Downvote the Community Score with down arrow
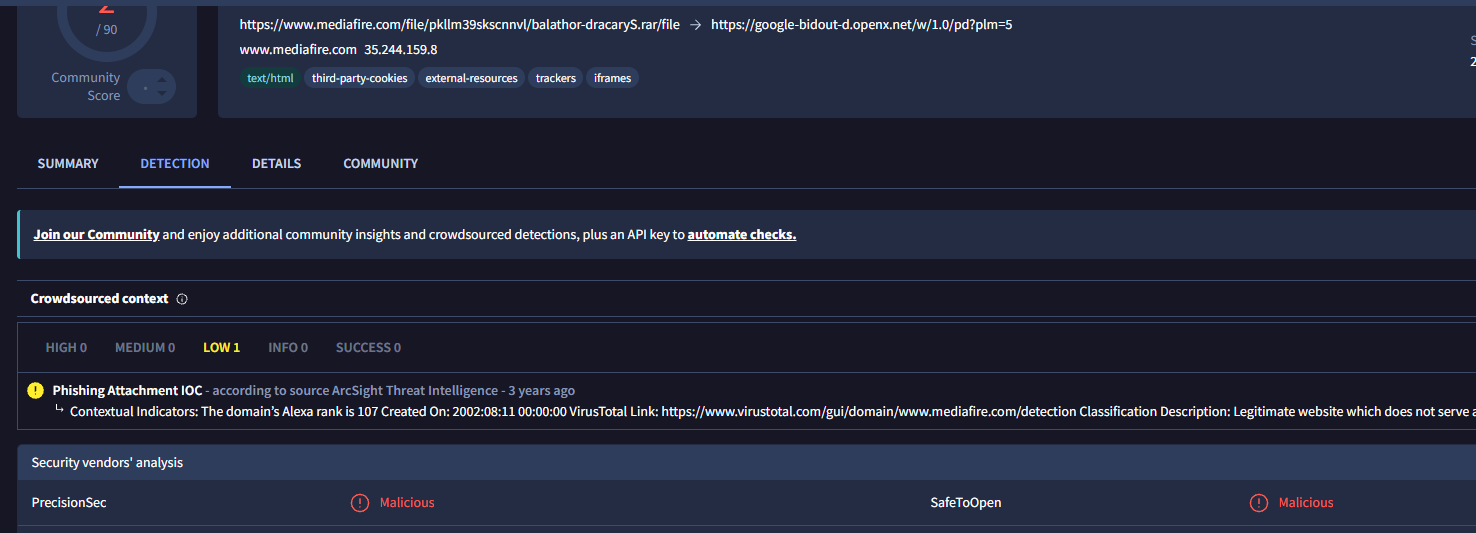Screen dimensions: 1476x533 [x=163, y=95]
